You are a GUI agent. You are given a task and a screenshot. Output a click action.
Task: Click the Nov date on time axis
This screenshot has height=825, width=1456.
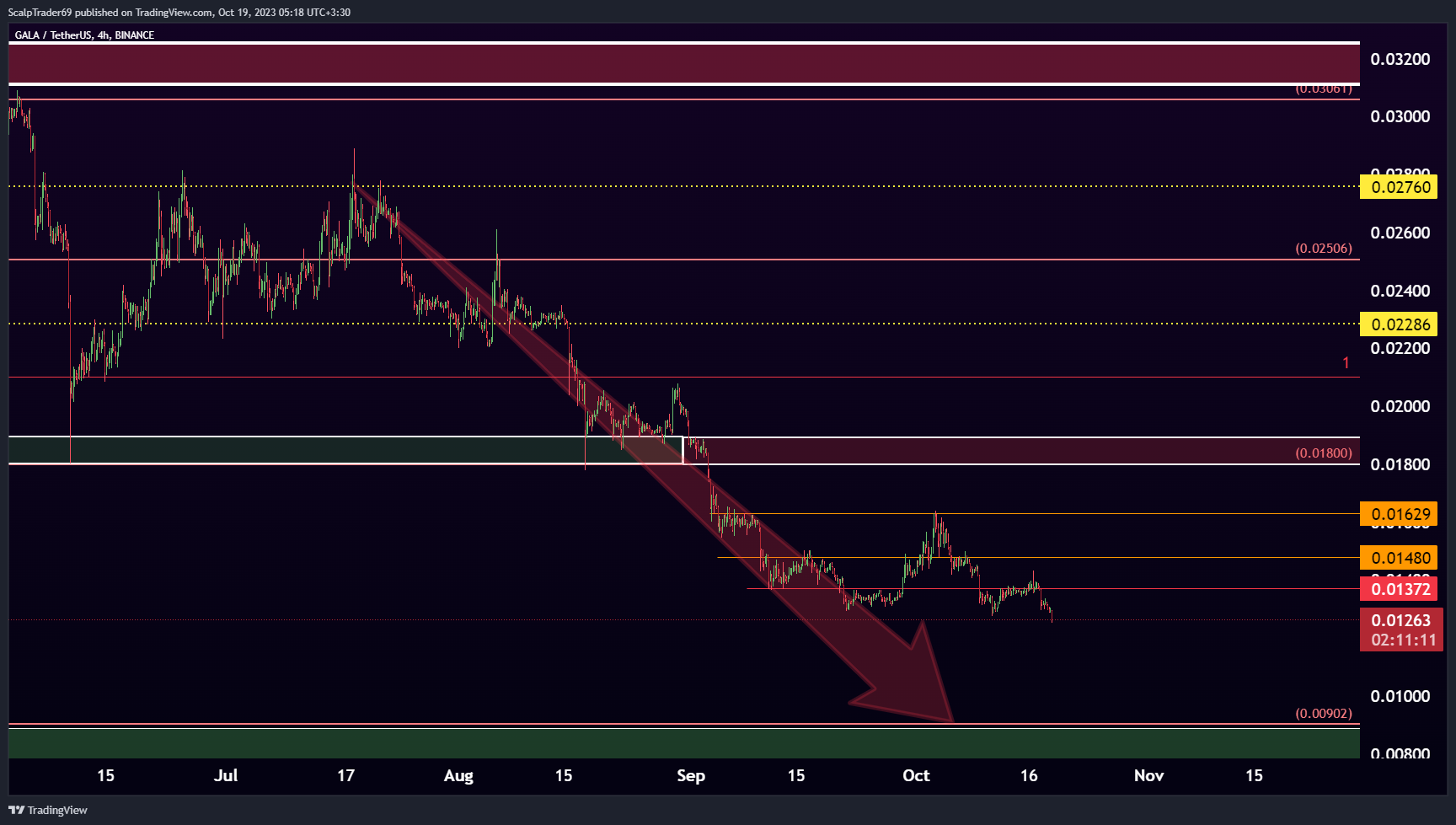pyautogui.click(x=1148, y=775)
